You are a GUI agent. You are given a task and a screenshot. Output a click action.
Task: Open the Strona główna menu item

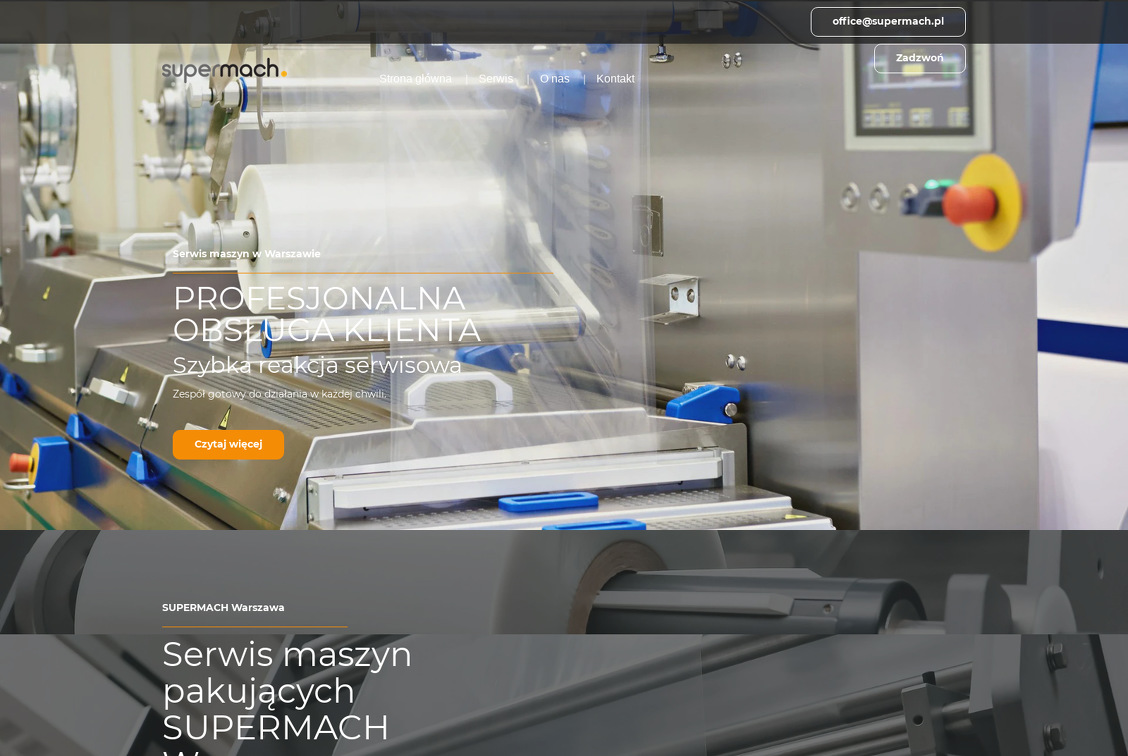coord(415,79)
